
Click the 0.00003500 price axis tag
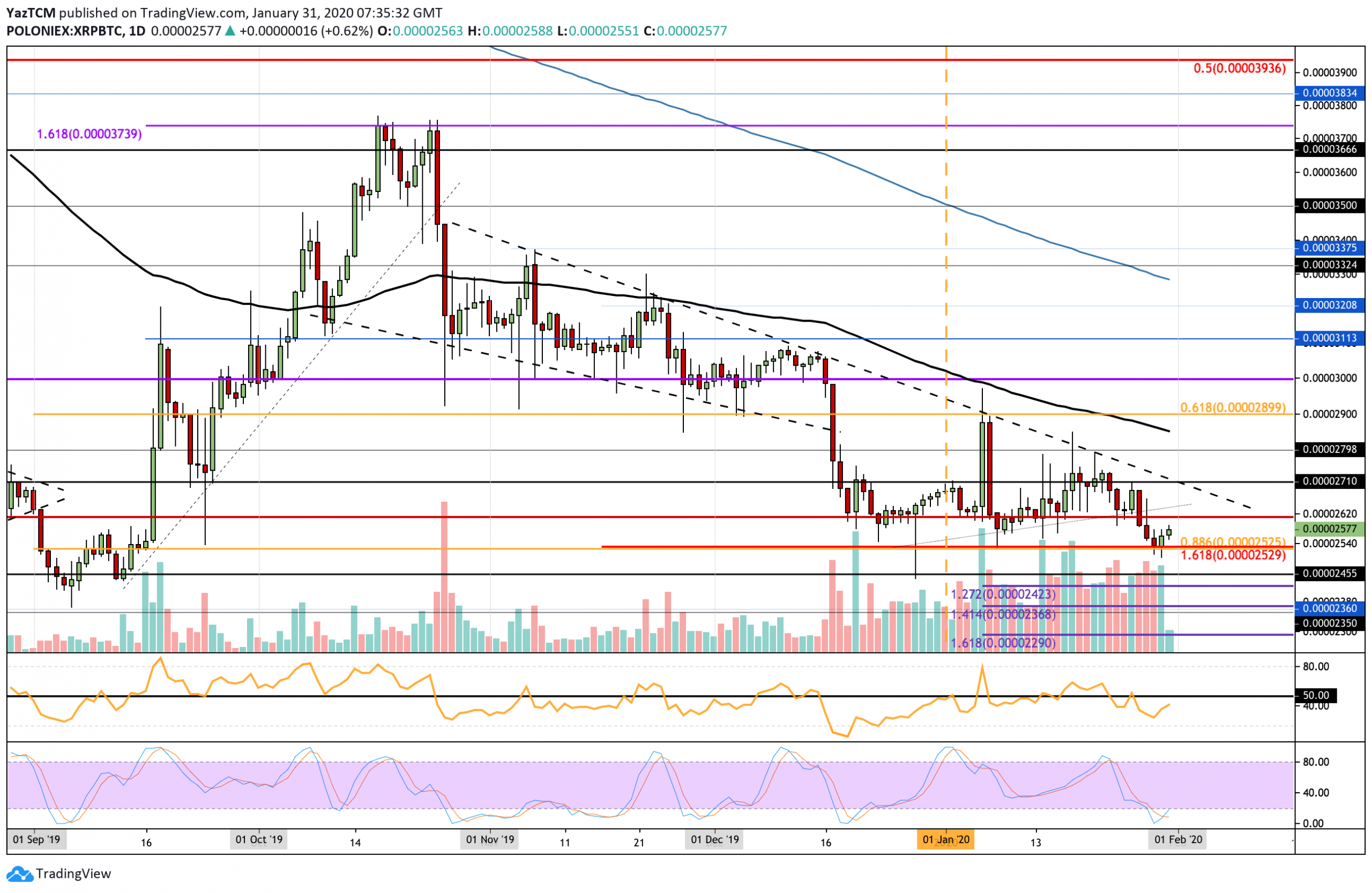click(x=1329, y=206)
